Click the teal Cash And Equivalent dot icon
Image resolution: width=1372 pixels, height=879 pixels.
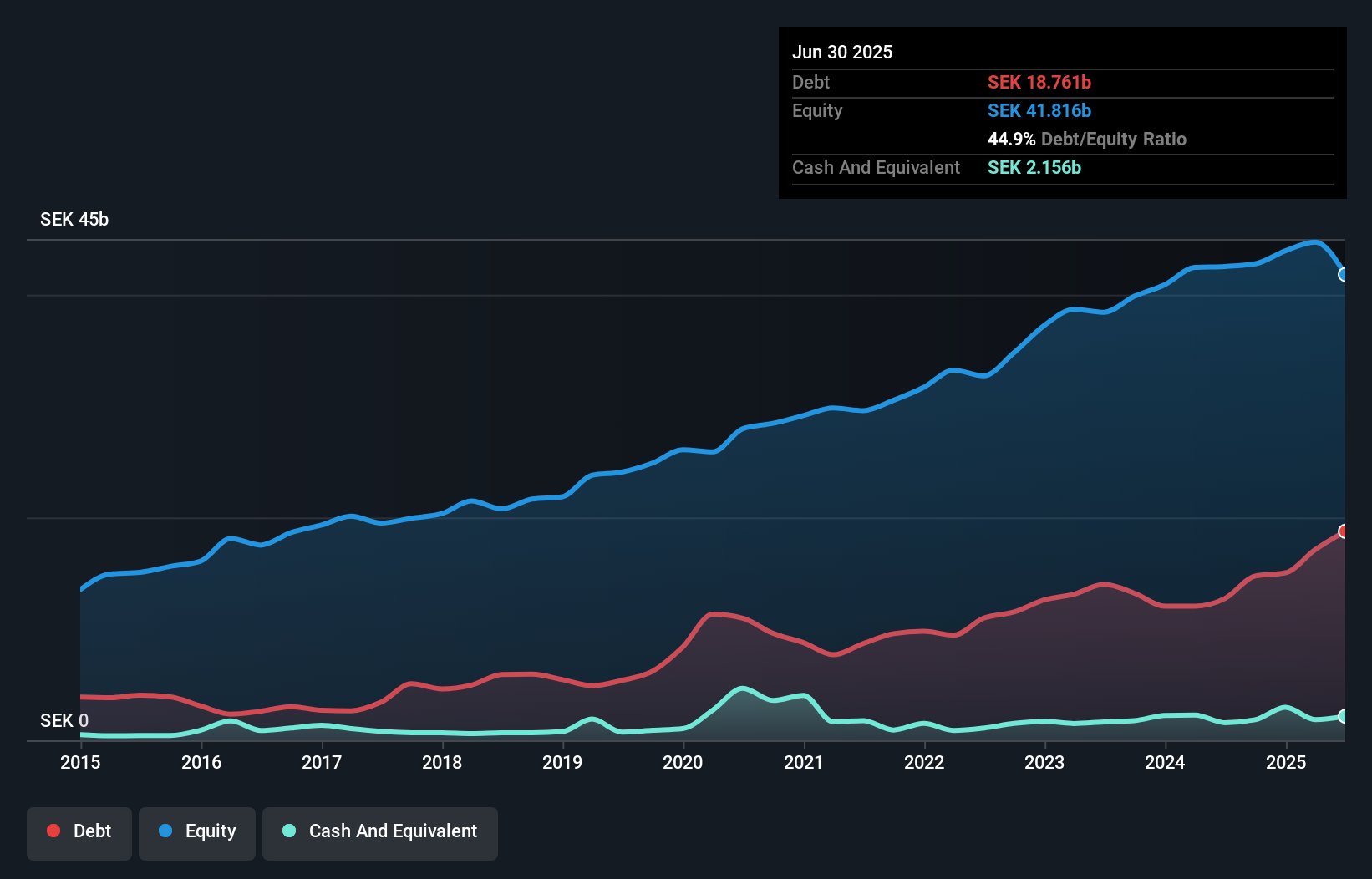(287, 831)
